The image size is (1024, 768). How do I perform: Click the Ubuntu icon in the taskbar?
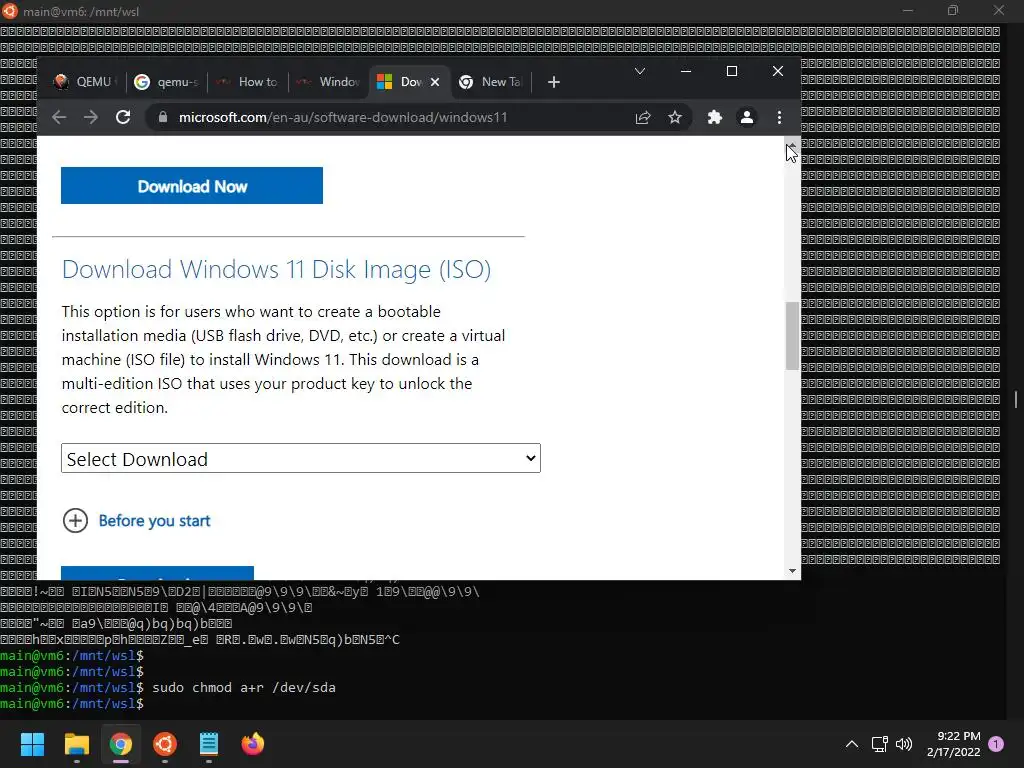pyautogui.click(x=165, y=744)
